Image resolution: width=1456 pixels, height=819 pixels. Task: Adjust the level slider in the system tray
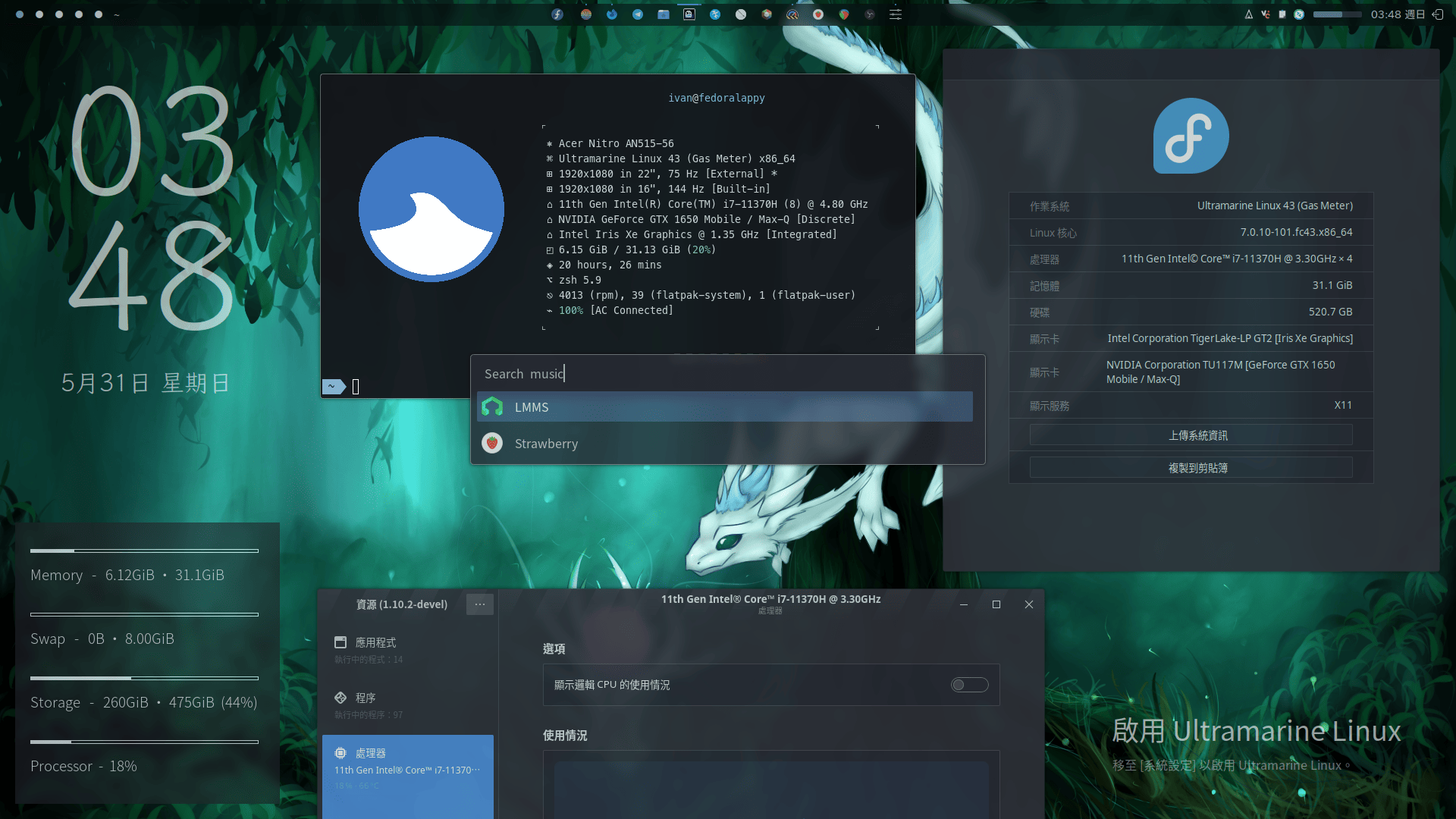(x=1338, y=14)
